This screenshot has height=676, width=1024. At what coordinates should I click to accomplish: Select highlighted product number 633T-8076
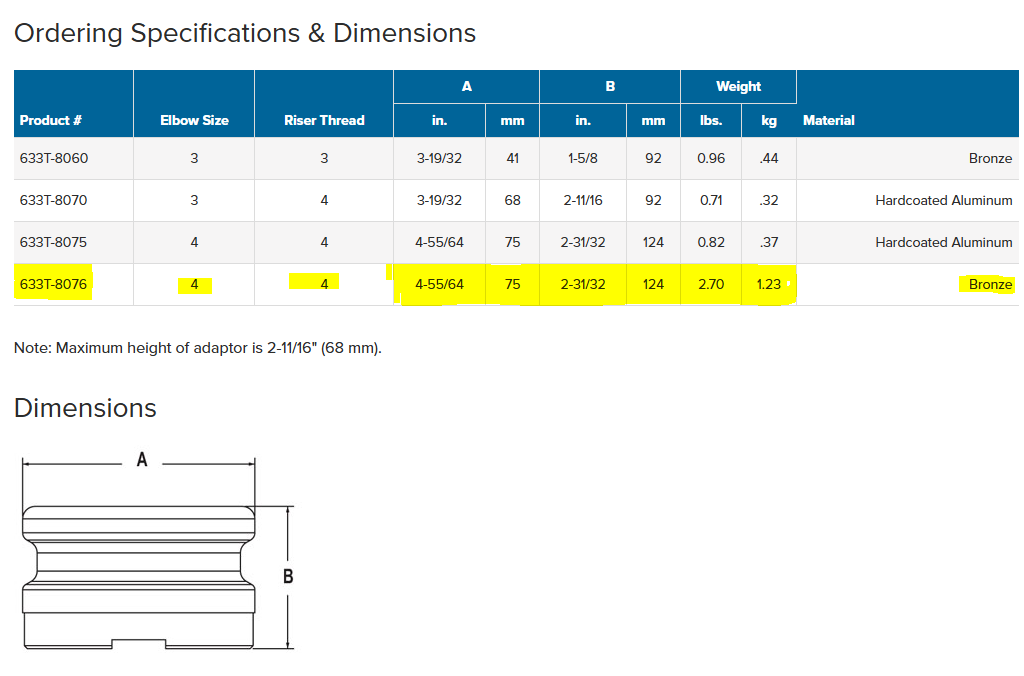[x=54, y=284]
